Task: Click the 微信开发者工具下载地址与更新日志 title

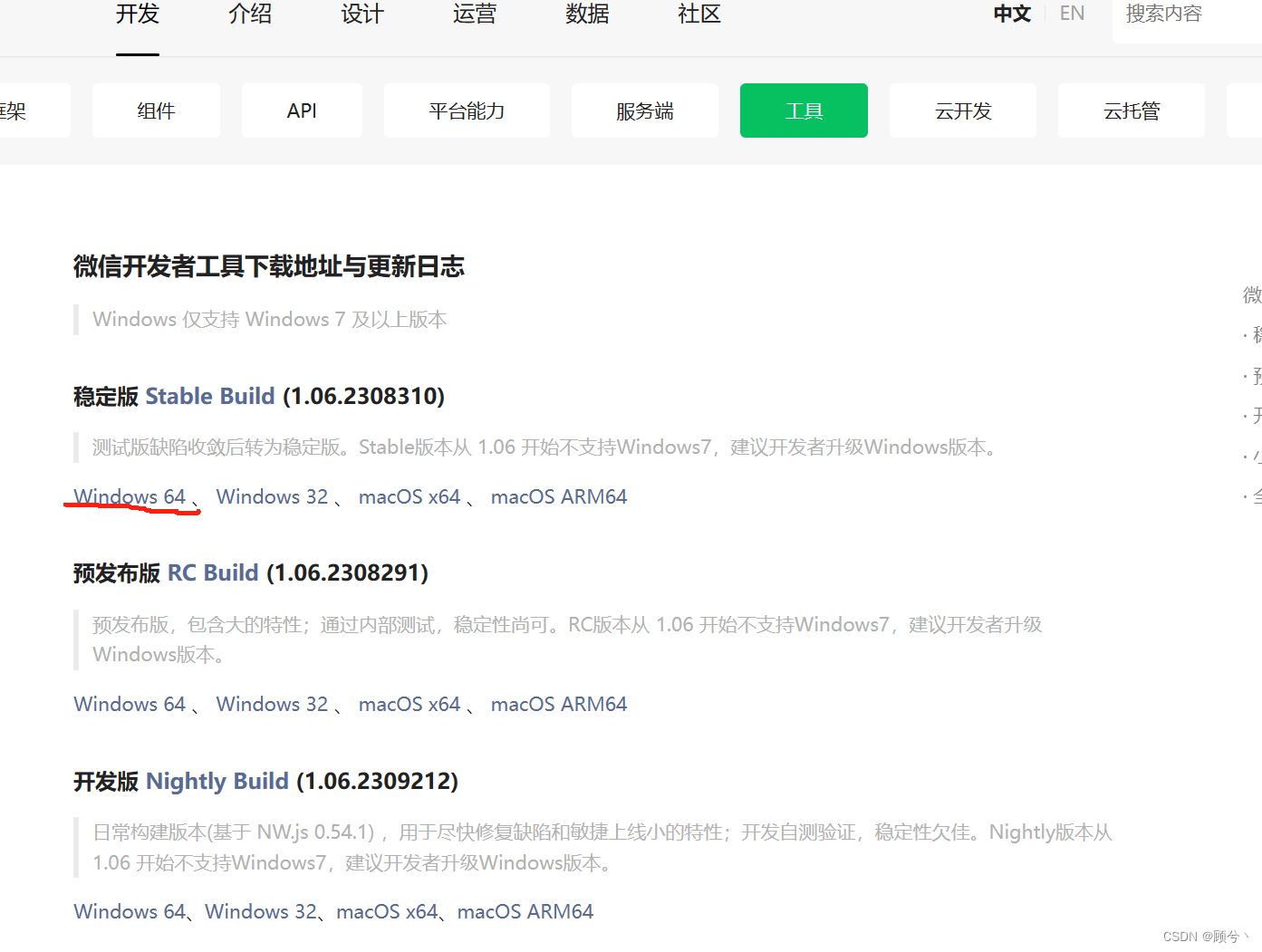Action: tap(269, 266)
